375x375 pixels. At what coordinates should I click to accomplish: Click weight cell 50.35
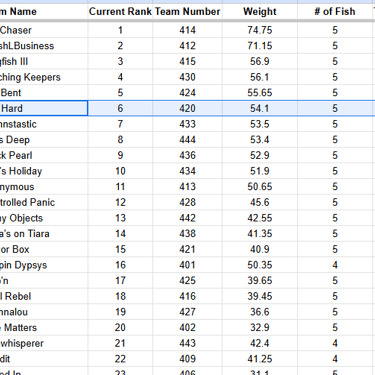pyautogui.click(x=260, y=265)
